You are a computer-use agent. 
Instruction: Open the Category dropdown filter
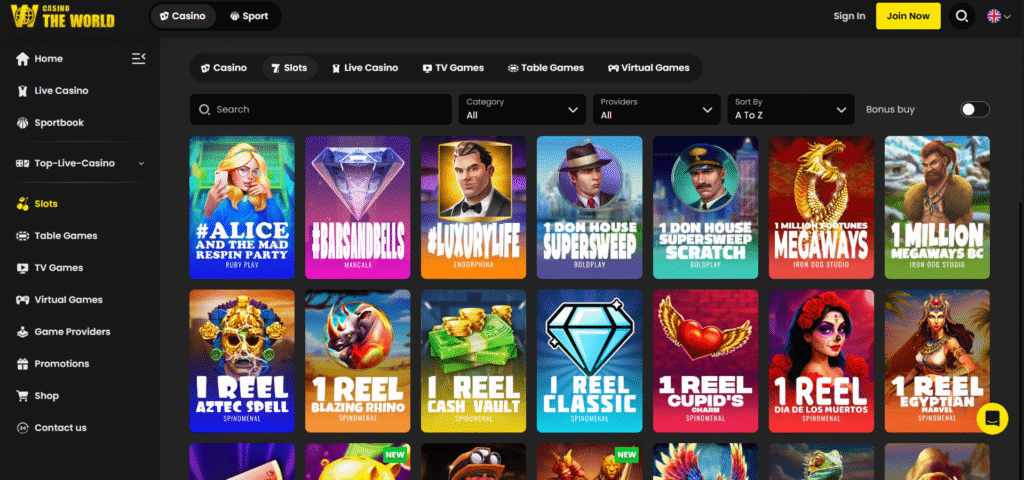click(522, 109)
